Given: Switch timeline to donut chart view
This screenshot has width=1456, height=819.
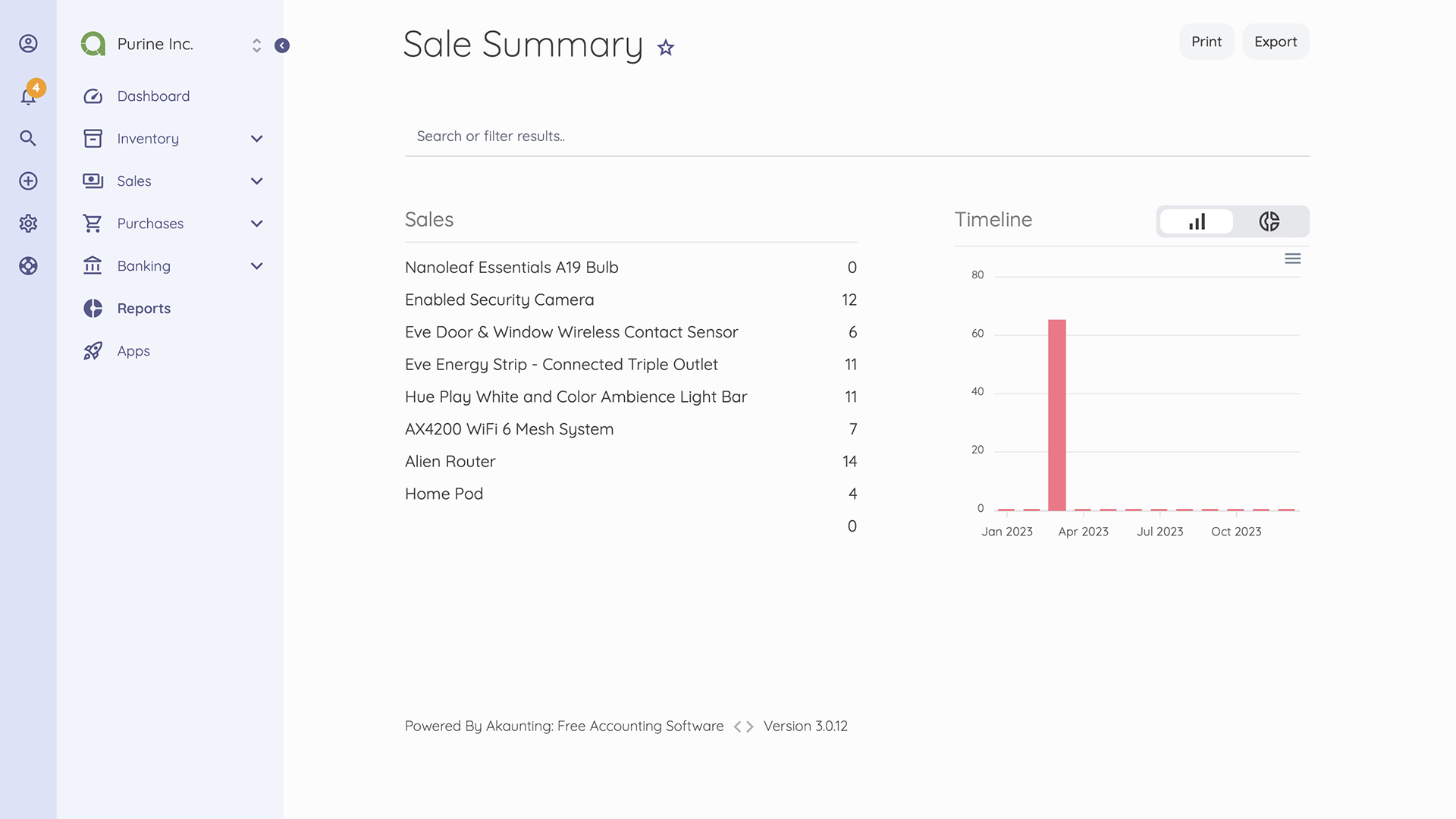Looking at the screenshot, I should point(1269,221).
